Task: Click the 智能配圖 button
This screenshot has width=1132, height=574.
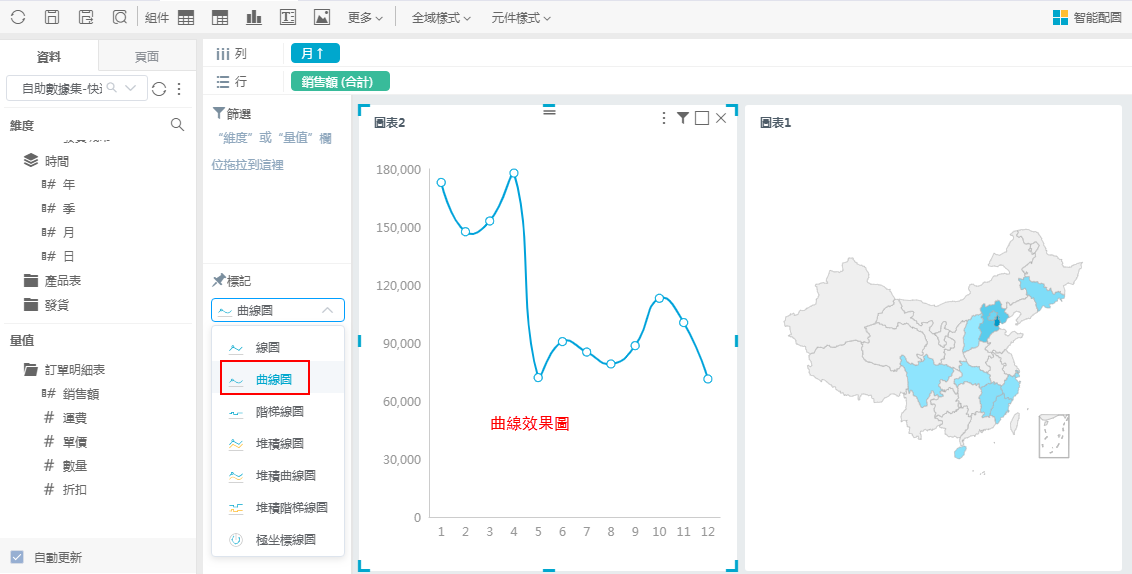Action: click(1087, 17)
